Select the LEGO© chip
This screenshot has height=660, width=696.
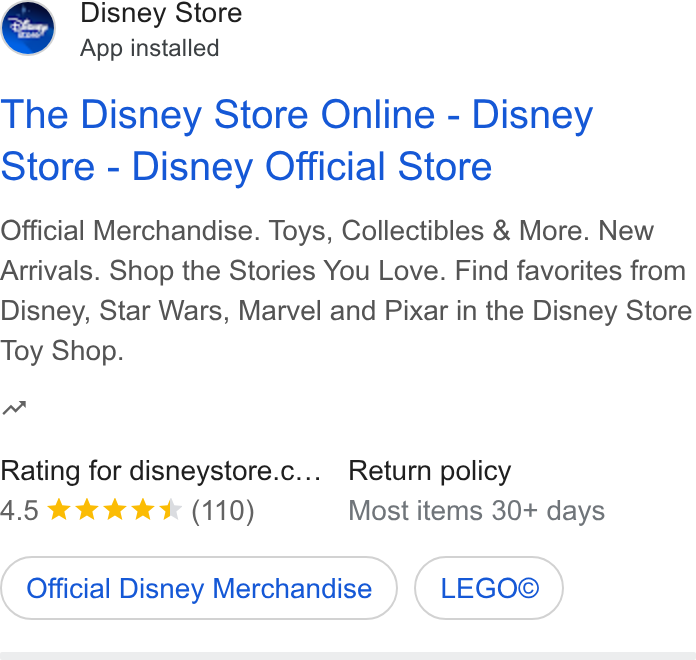click(489, 588)
